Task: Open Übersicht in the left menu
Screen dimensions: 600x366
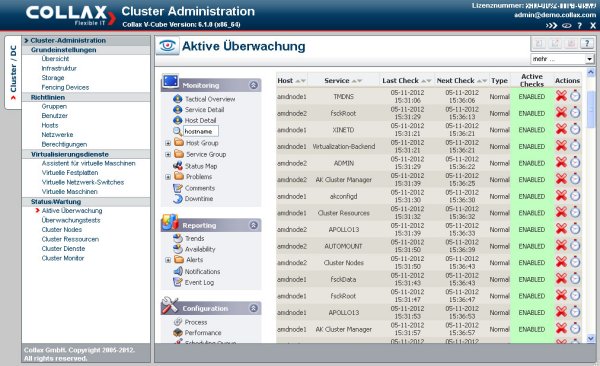Action: (55, 59)
